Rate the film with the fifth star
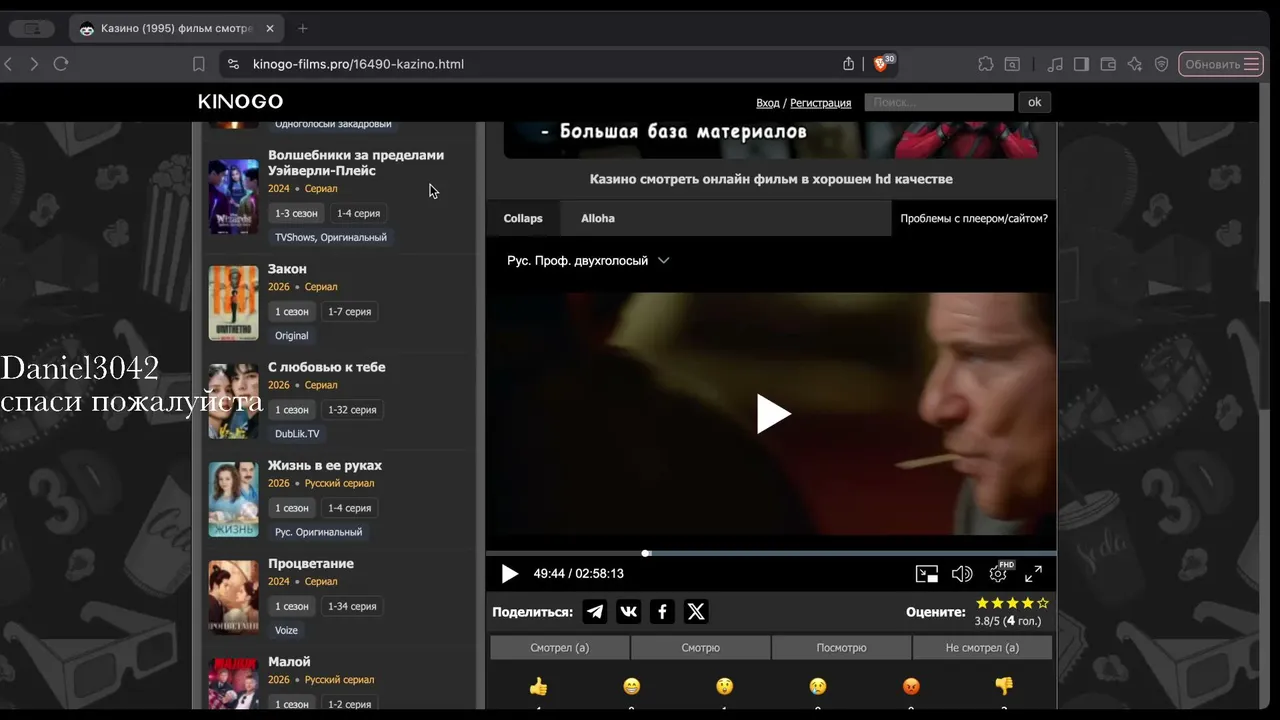This screenshot has height=720, width=1280. click(x=1043, y=603)
